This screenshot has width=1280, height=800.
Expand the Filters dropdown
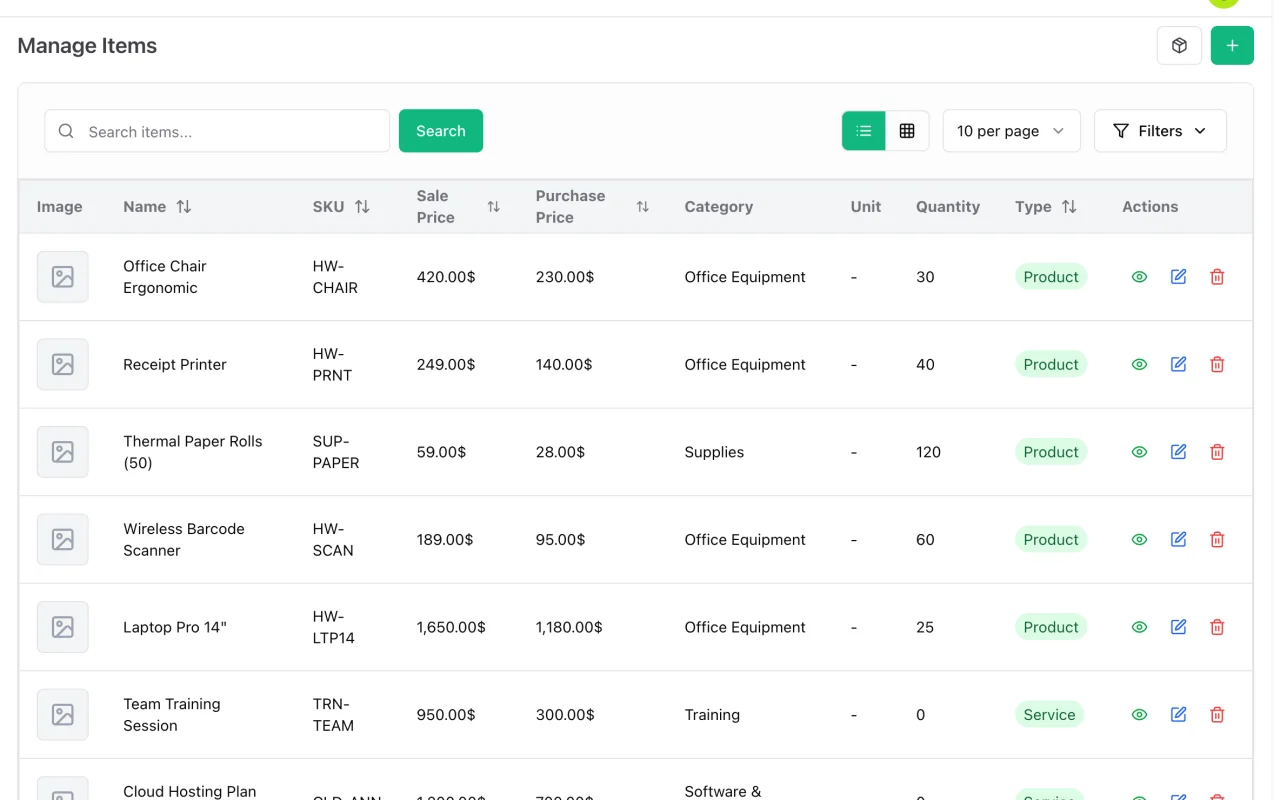tap(1160, 131)
